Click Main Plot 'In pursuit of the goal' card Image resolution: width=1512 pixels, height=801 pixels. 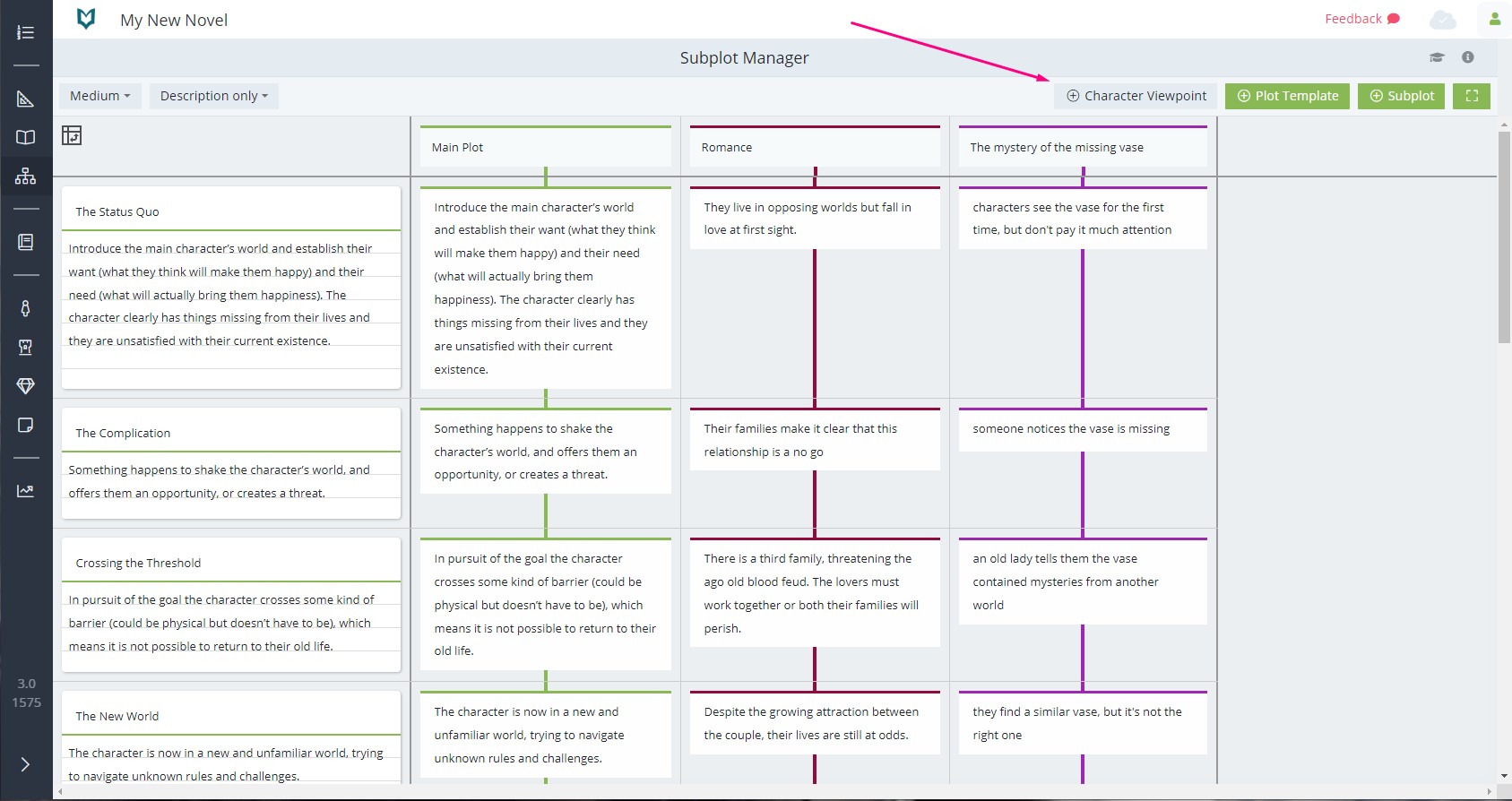click(546, 605)
